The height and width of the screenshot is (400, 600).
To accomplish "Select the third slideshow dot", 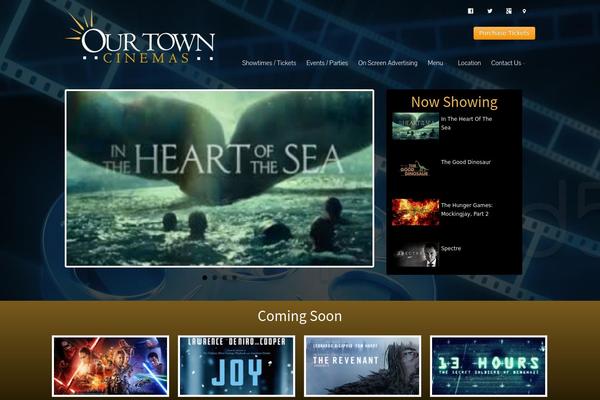I will tap(225, 278).
